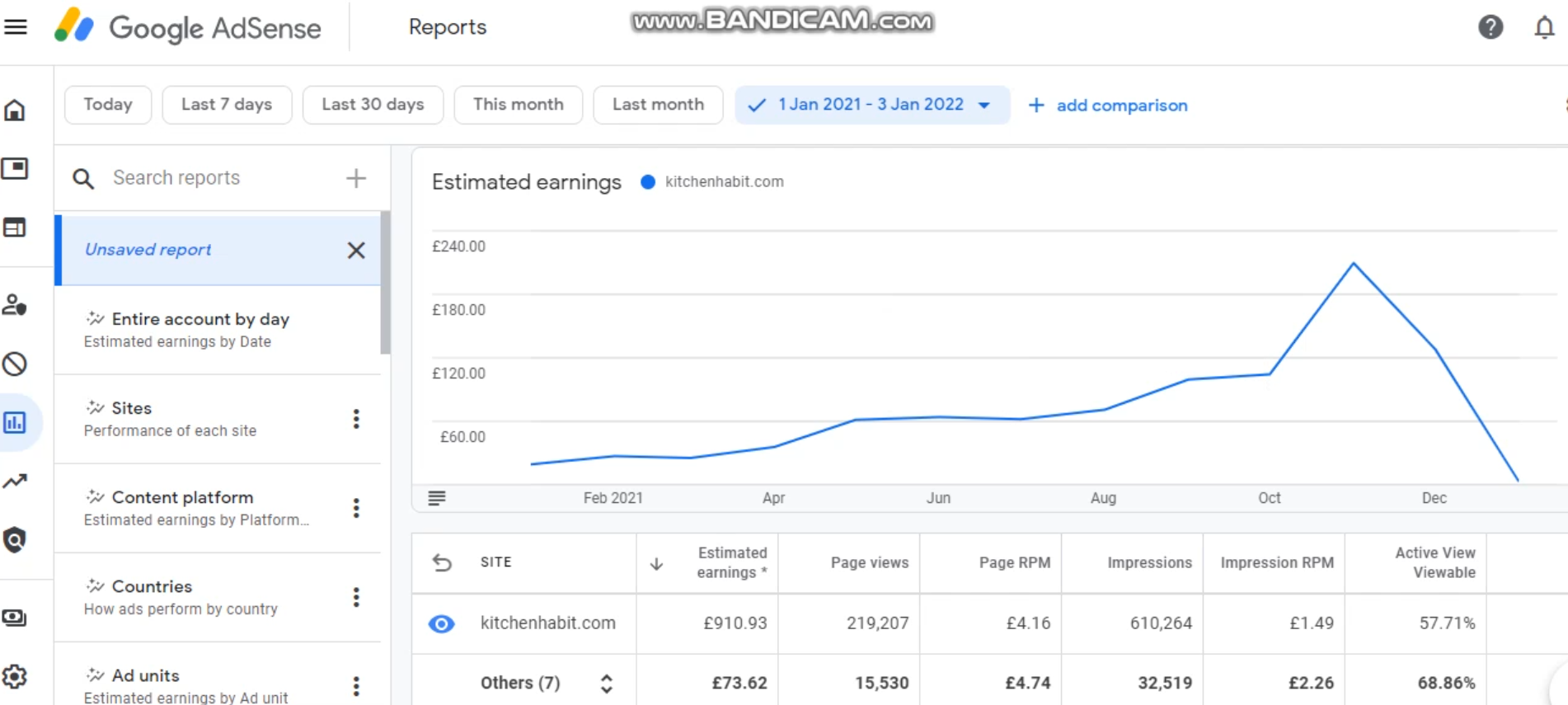Toggle the chart legend list icon
The height and width of the screenshot is (705, 1568).
point(437,498)
